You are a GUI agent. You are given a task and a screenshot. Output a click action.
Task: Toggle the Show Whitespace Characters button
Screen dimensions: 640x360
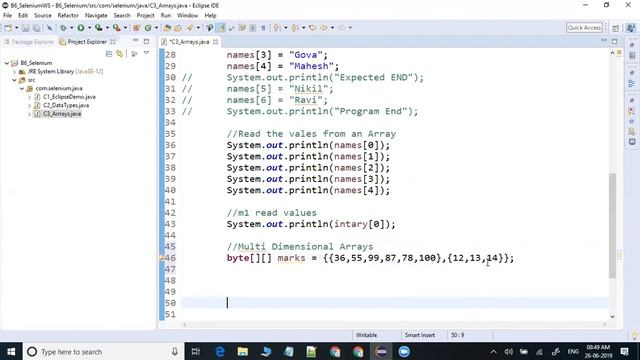pyautogui.click(x=263, y=28)
